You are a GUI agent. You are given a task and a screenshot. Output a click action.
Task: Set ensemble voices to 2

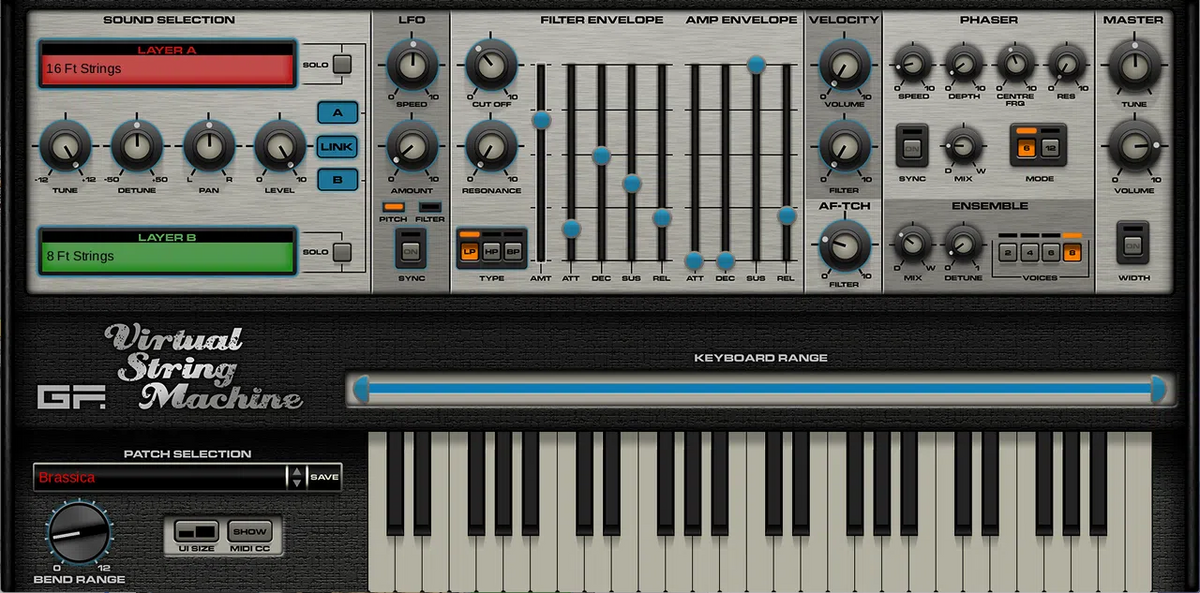(1006, 252)
